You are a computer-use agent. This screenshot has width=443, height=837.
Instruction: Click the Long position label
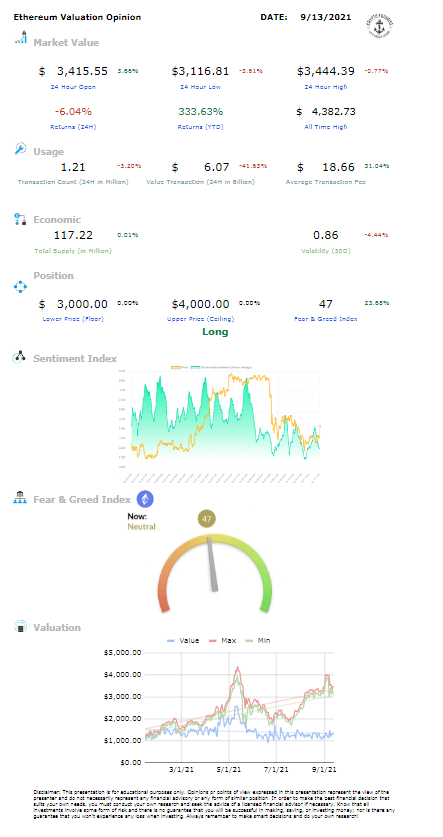pos(215,332)
